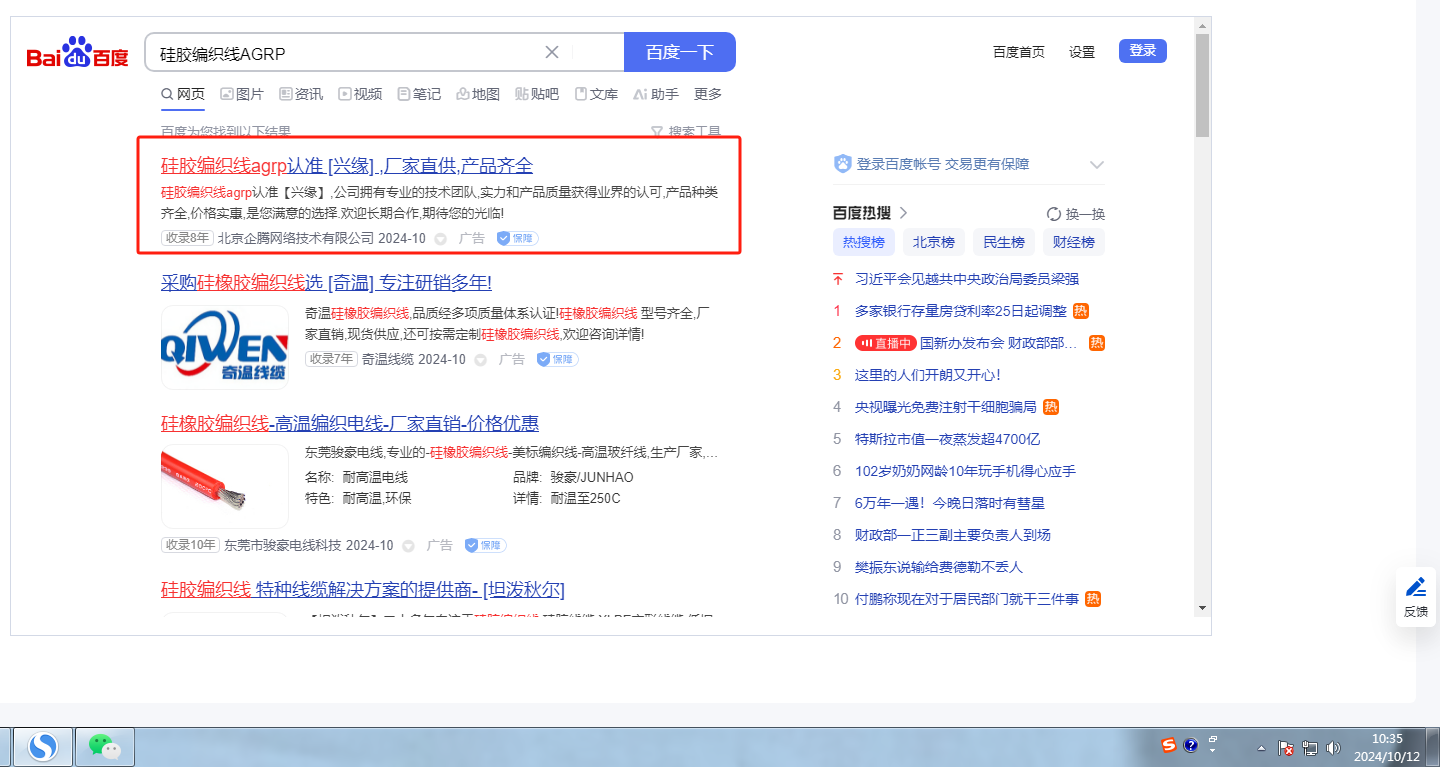Open the 搜索工具 filter dropdown
The height and width of the screenshot is (767, 1440).
click(x=686, y=131)
